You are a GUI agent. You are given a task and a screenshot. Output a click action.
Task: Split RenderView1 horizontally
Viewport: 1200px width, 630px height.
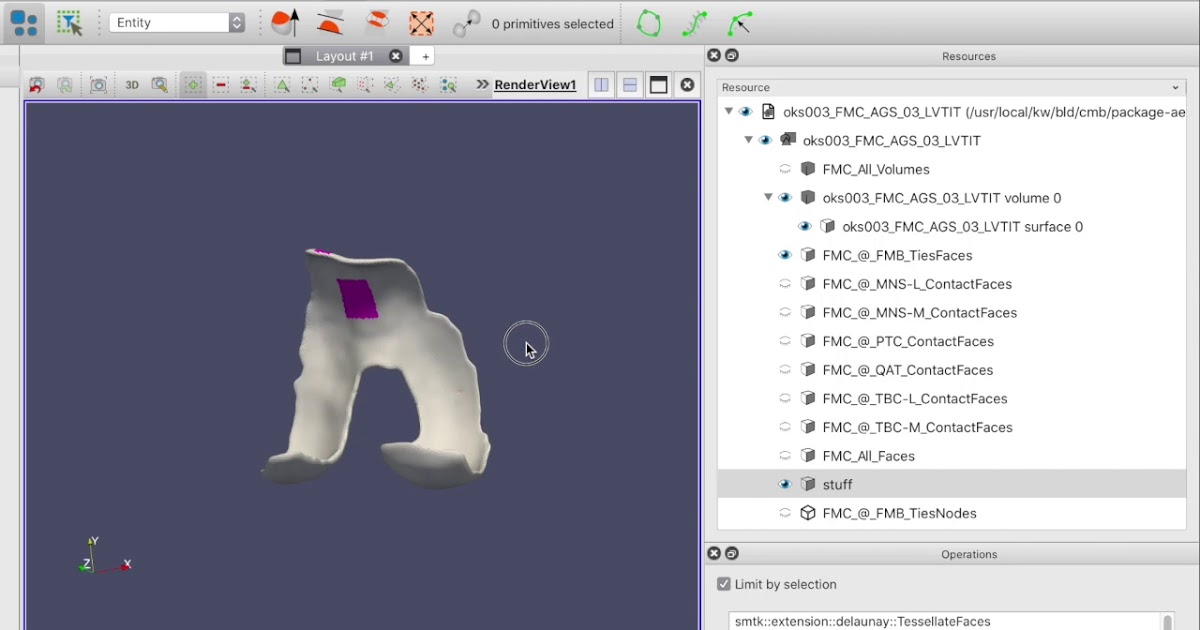[x=601, y=85]
